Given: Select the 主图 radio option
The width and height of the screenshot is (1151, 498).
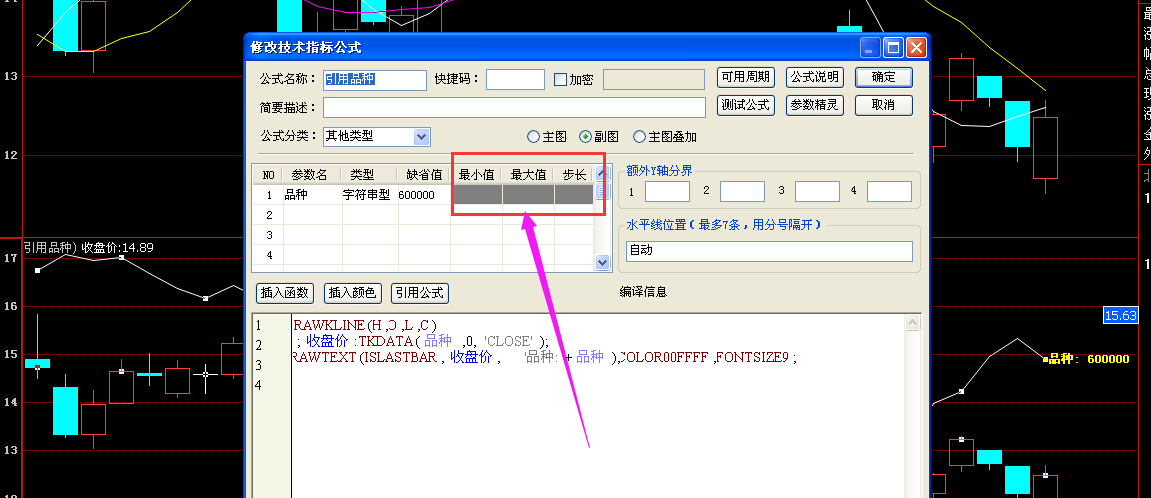Looking at the screenshot, I should click(534, 137).
